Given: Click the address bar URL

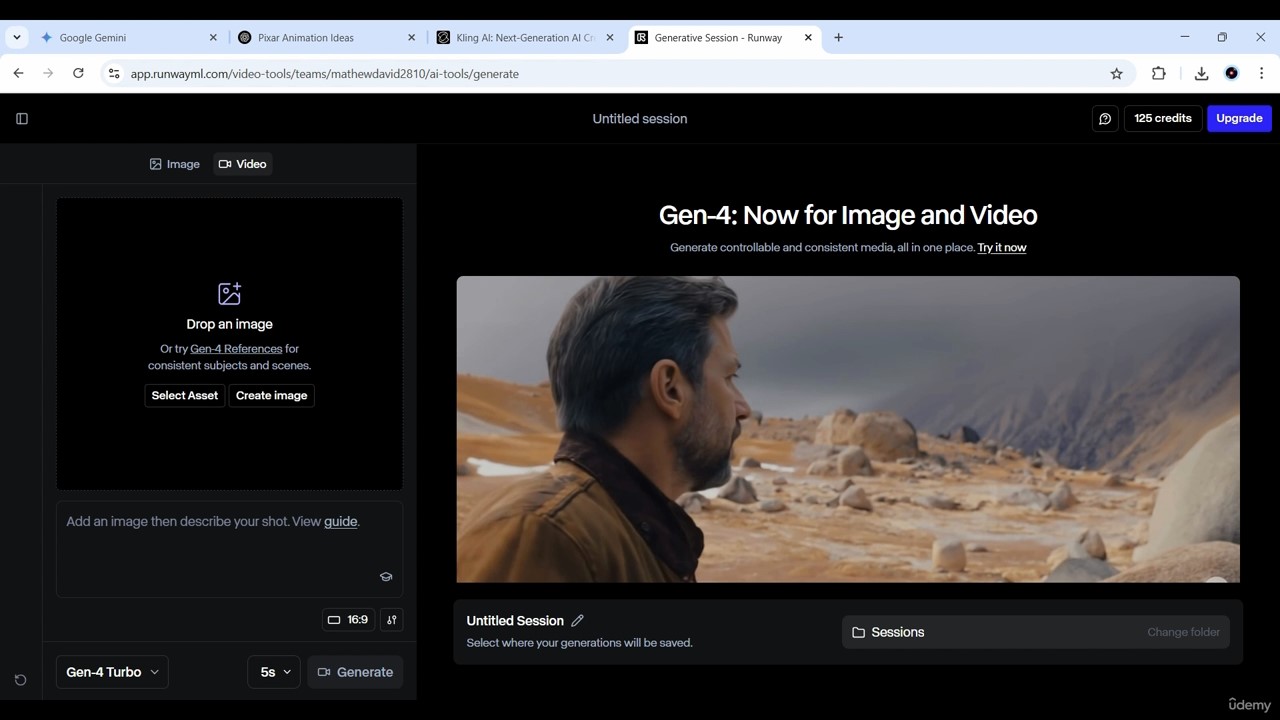Looking at the screenshot, I should pos(325,74).
